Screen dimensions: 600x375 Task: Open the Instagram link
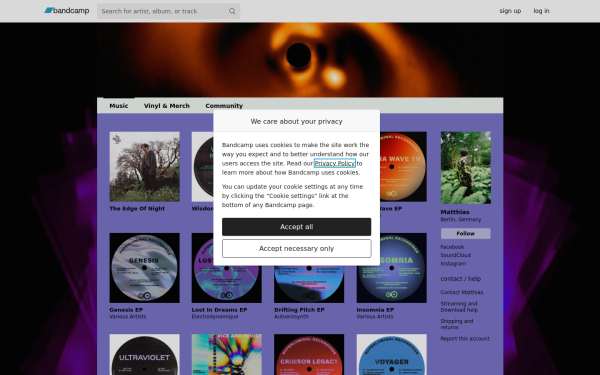click(453, 264)
